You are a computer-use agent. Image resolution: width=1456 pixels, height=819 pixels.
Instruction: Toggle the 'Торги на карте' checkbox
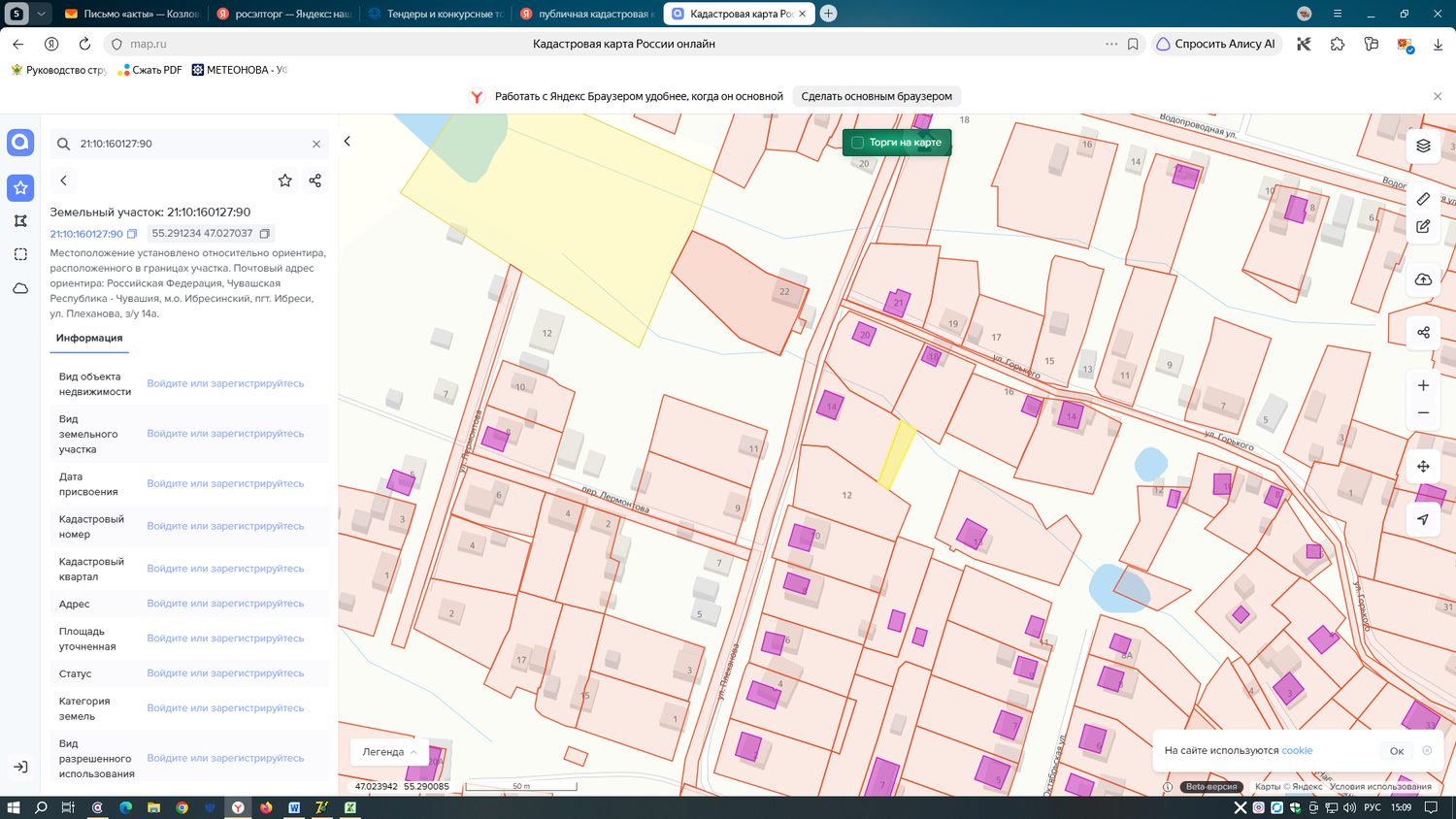click(858, 143)
